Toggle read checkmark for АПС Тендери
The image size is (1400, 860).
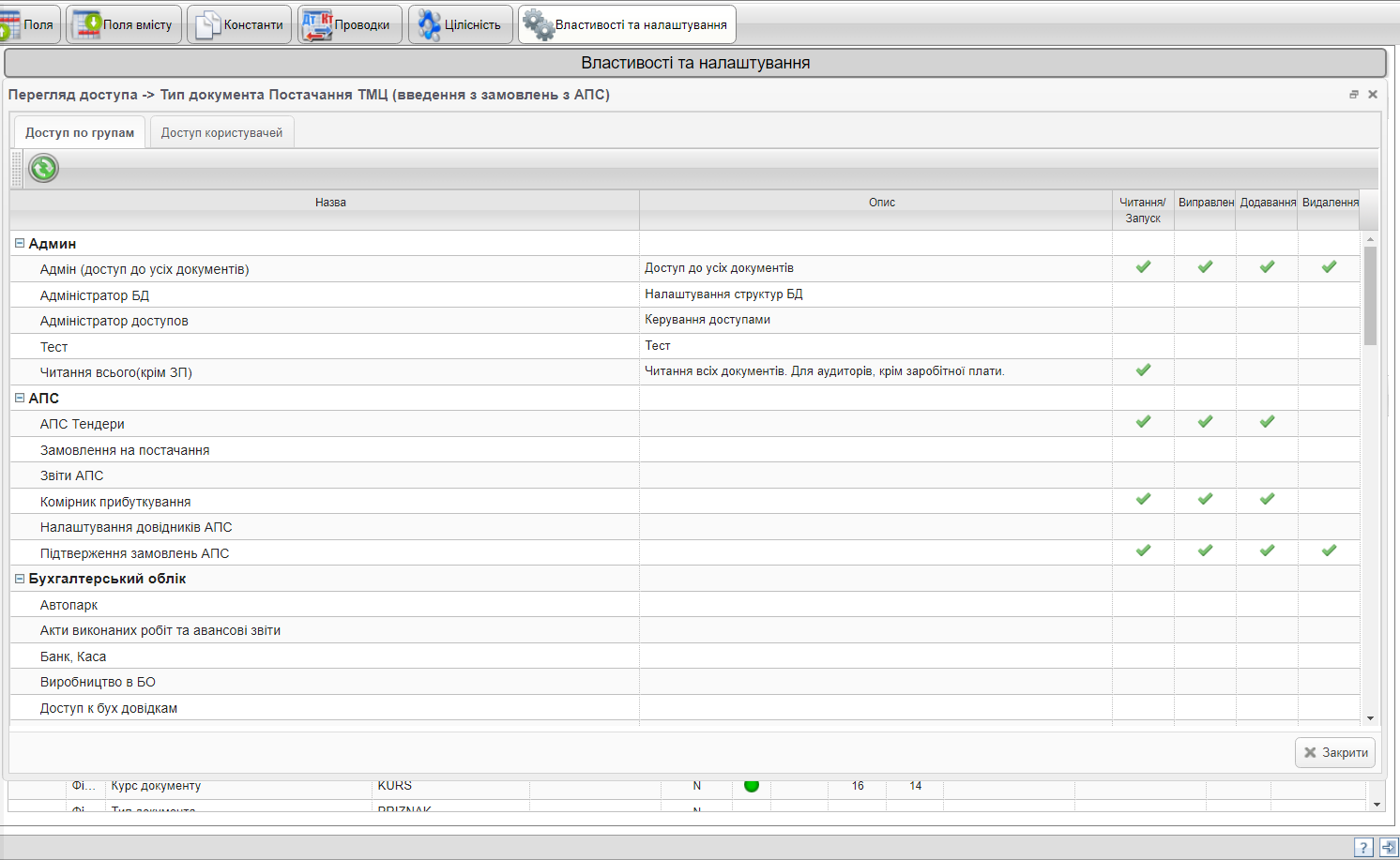click(1143, 422)
